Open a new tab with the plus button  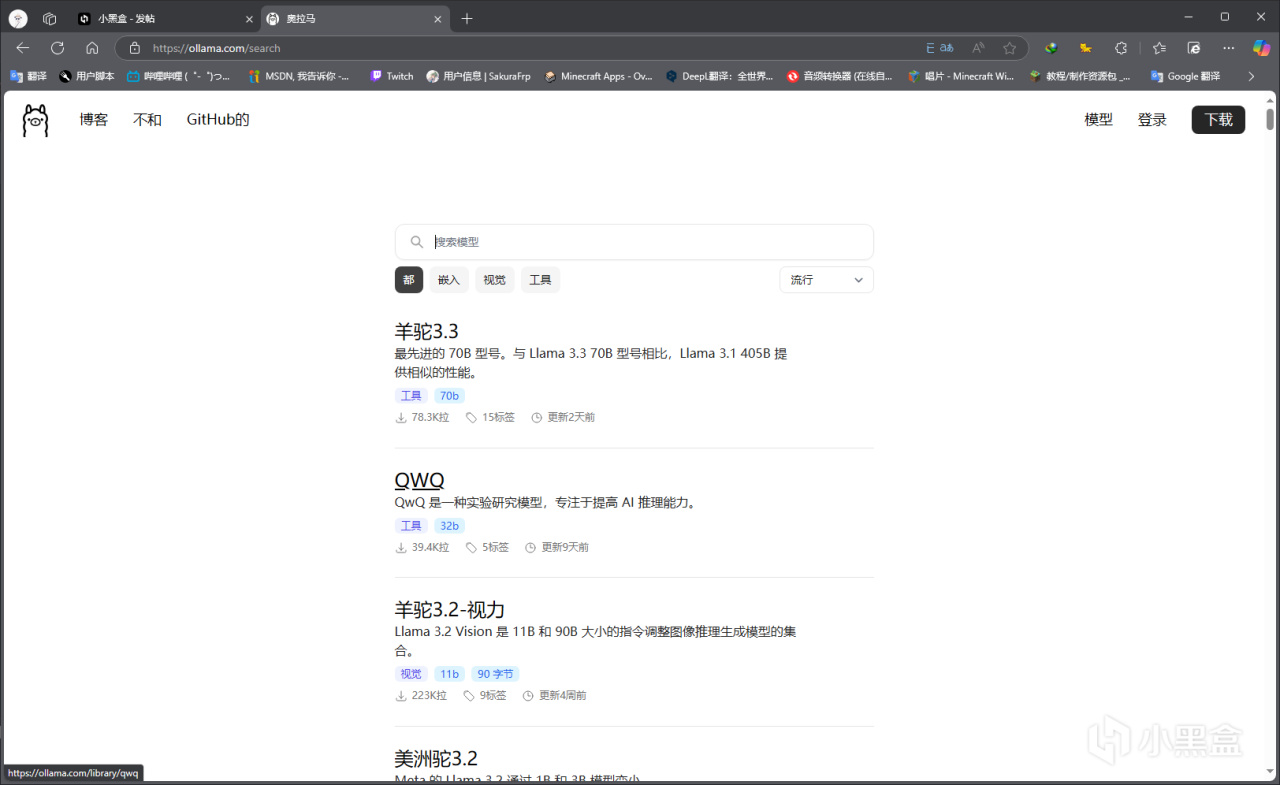pyautogui.click(x=467, y=18)
